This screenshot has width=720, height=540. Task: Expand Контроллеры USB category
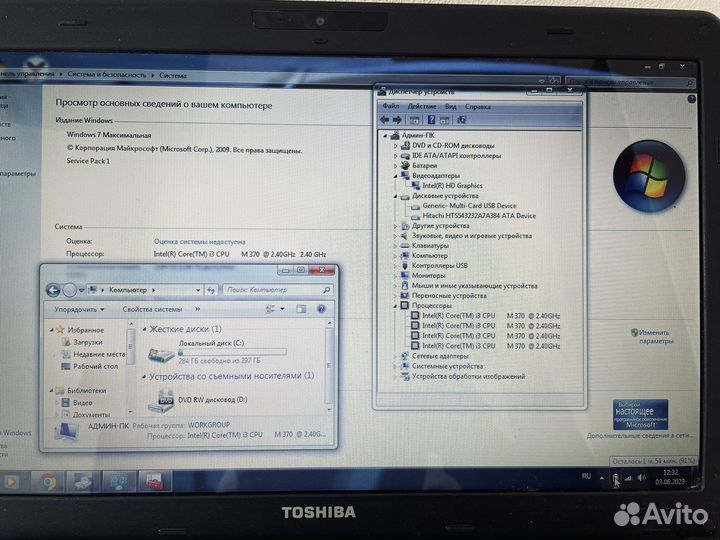[x=395, y=266]
